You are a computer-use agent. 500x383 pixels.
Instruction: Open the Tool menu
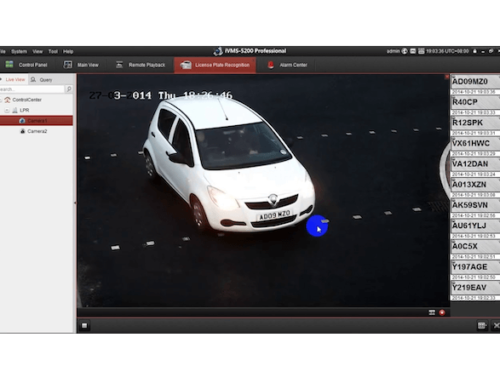[x=53, y=51]
